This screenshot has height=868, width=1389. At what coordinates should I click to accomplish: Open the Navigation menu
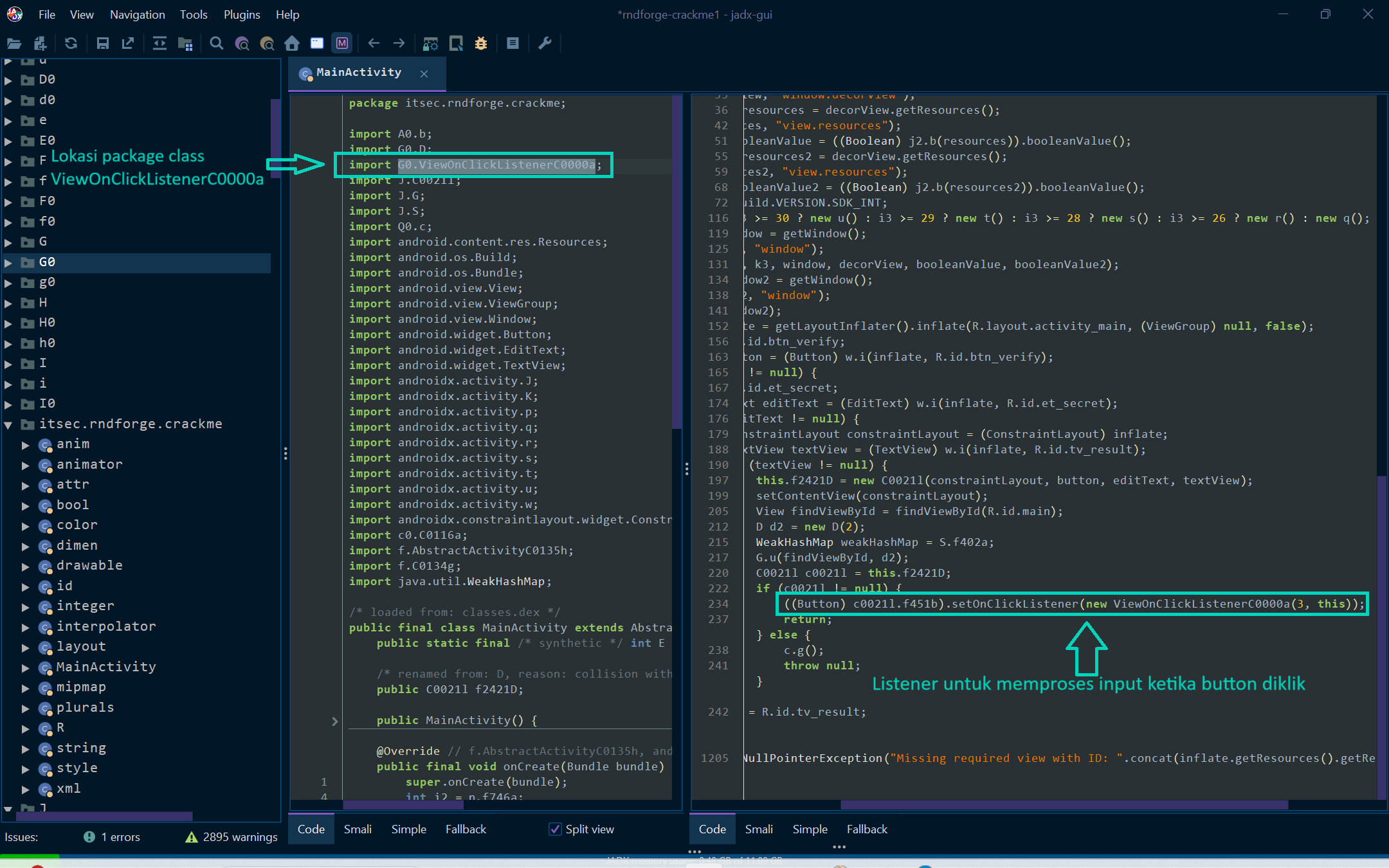[x=137, y=14]
